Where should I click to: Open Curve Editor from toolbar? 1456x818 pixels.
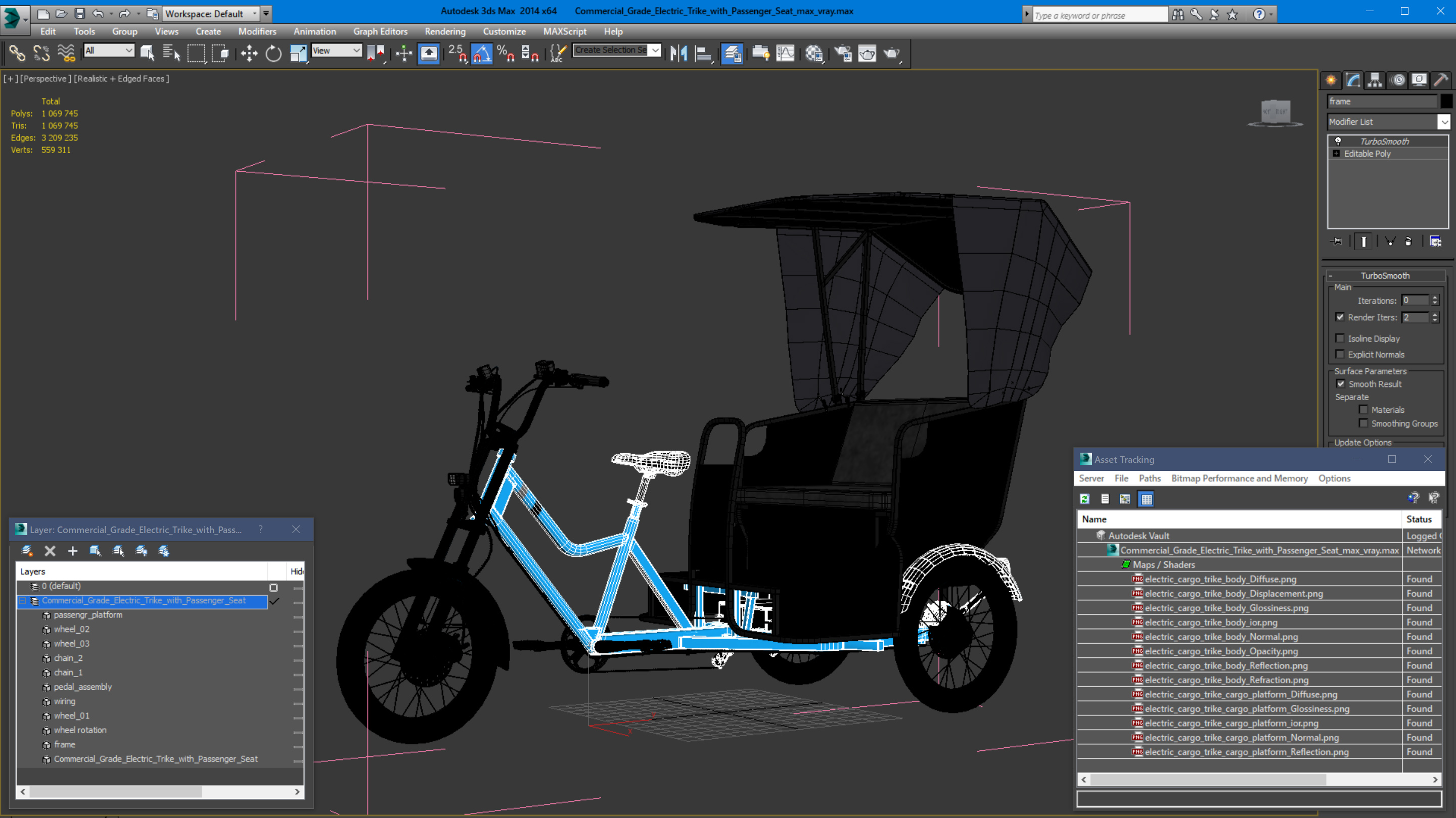click(786, 54)
